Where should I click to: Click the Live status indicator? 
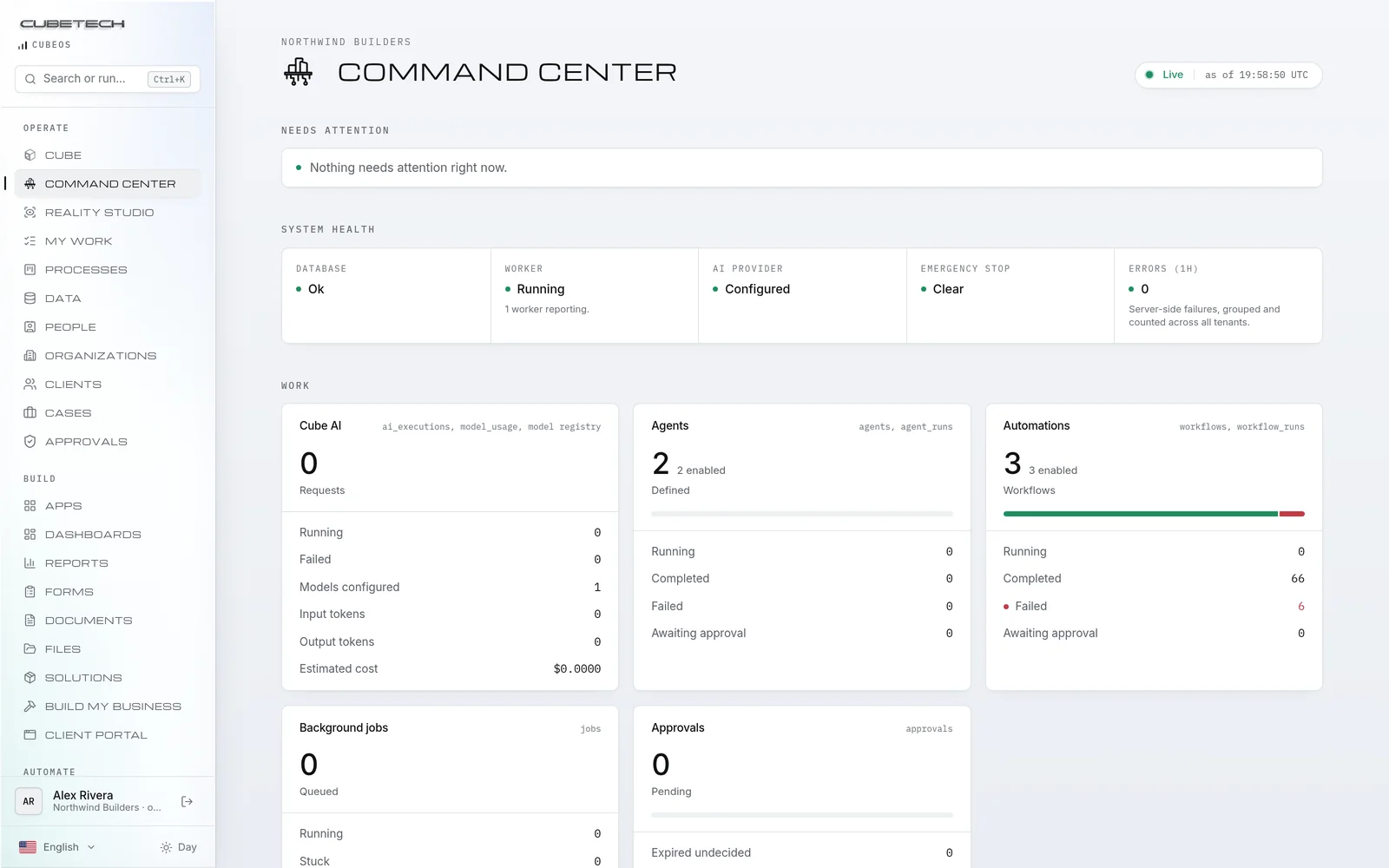pos(1164,75)
